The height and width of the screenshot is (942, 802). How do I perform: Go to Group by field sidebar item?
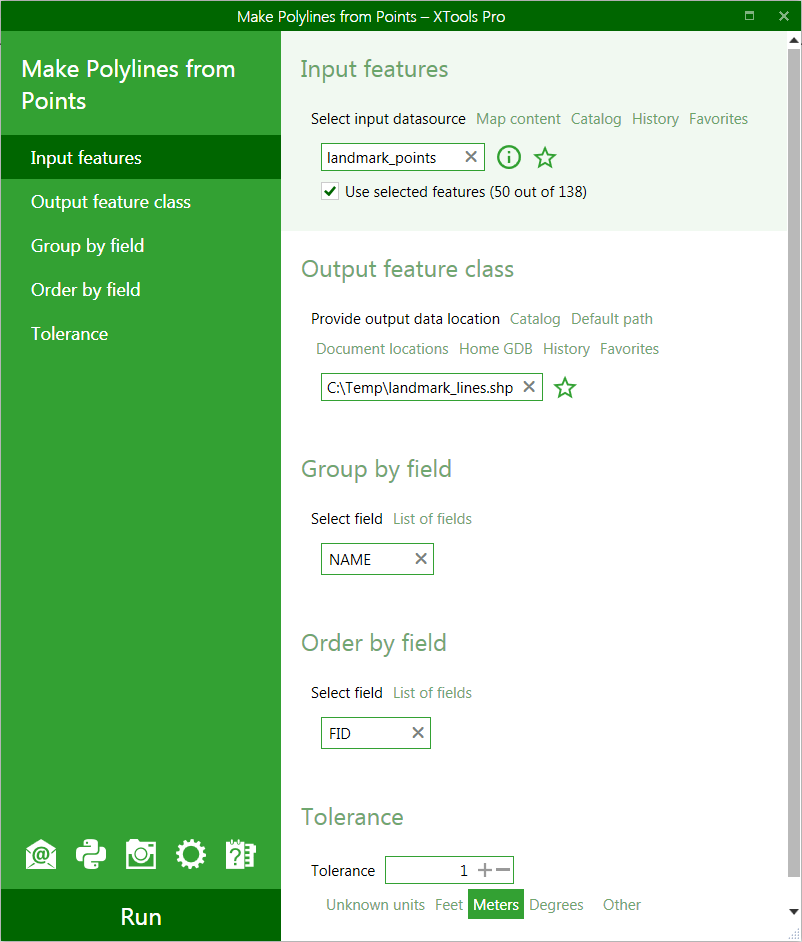pos(141,246)
